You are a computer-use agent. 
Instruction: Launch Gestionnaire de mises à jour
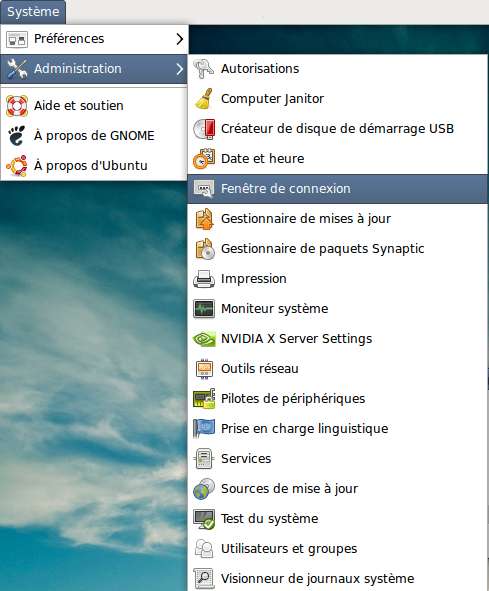(x=337, y=219)
